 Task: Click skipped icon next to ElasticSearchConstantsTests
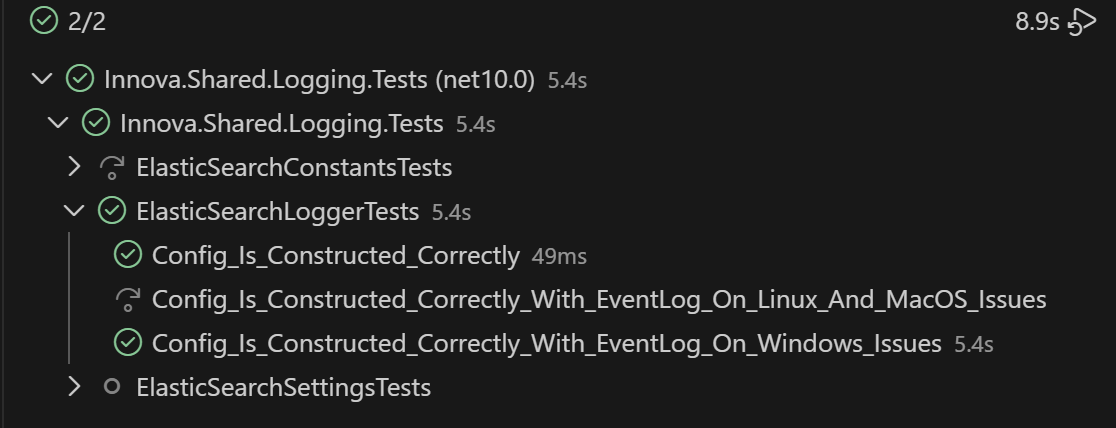pos(112,167)
